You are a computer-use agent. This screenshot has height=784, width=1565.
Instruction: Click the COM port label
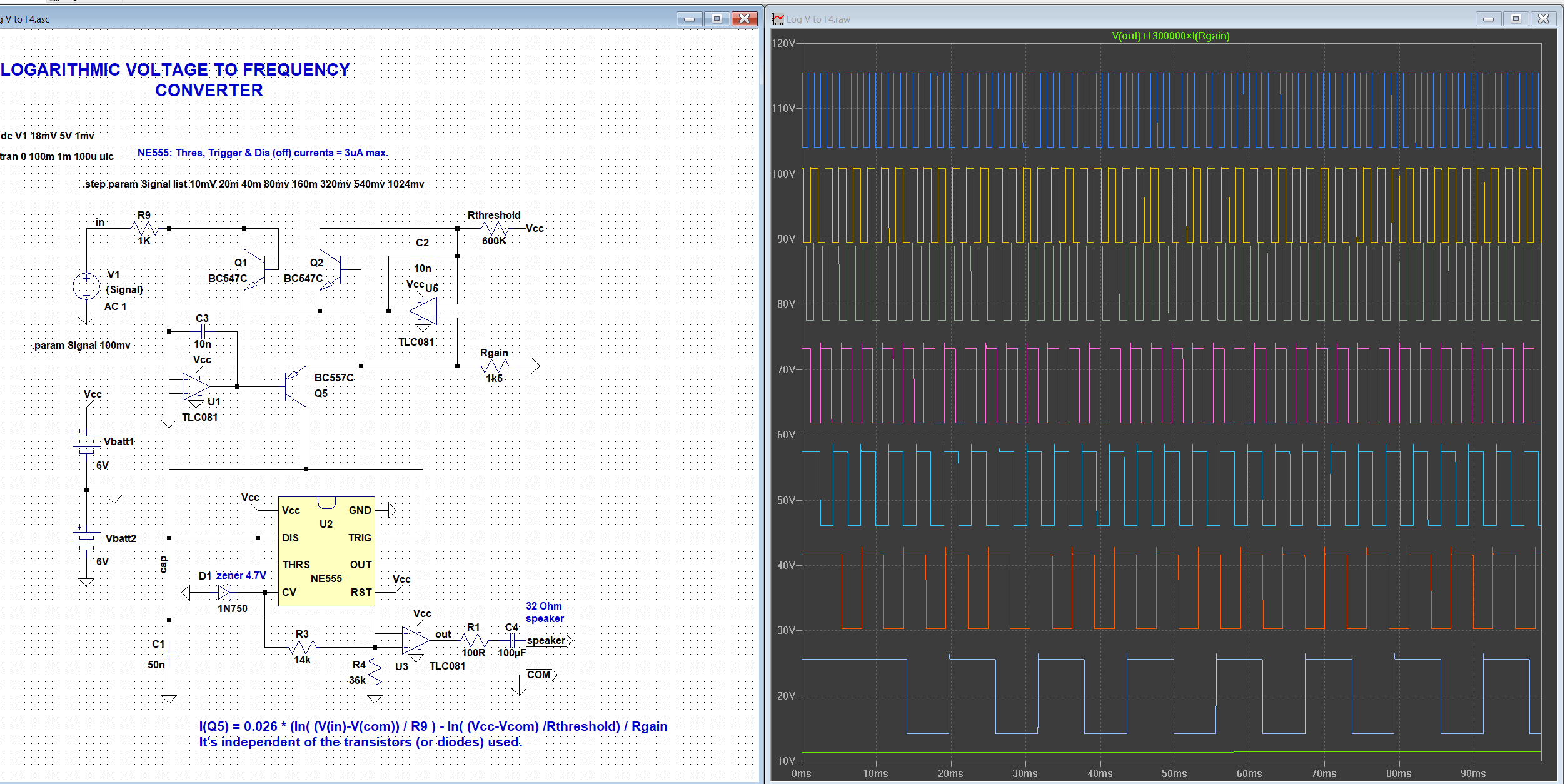tap(541, 675)
